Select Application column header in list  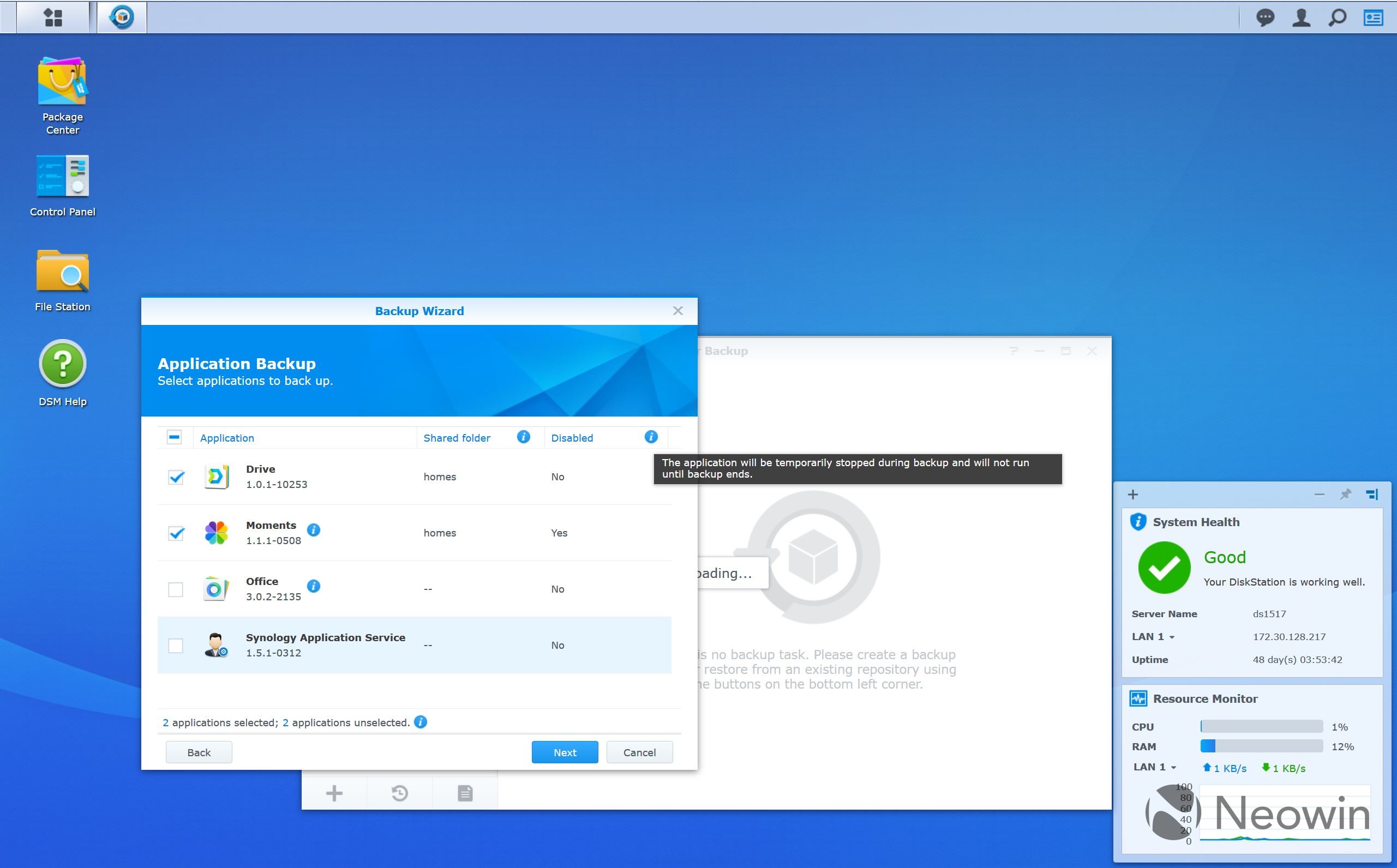click(x=226, y=437)
